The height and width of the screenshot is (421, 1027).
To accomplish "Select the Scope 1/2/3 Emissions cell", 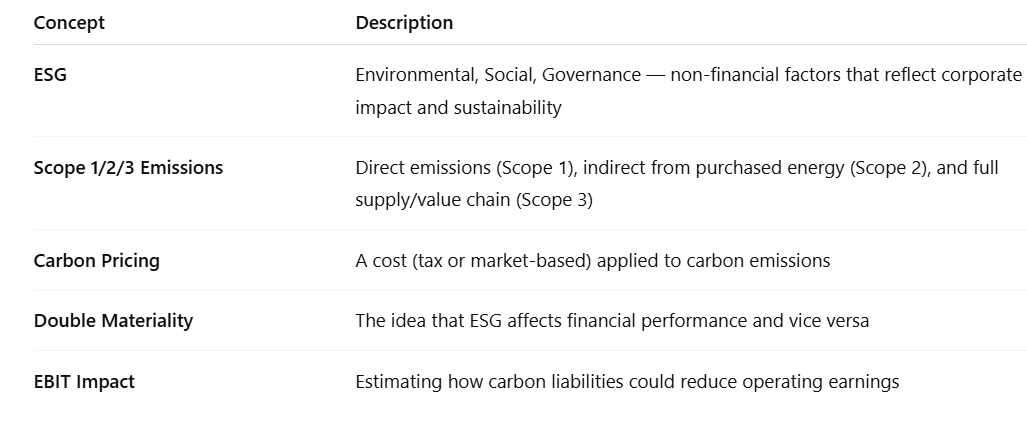I will tap(128, 168).
